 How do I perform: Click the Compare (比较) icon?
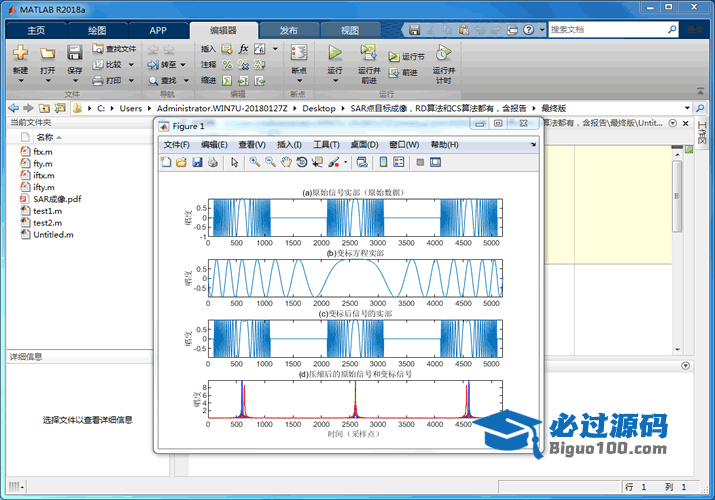[98, 65]
